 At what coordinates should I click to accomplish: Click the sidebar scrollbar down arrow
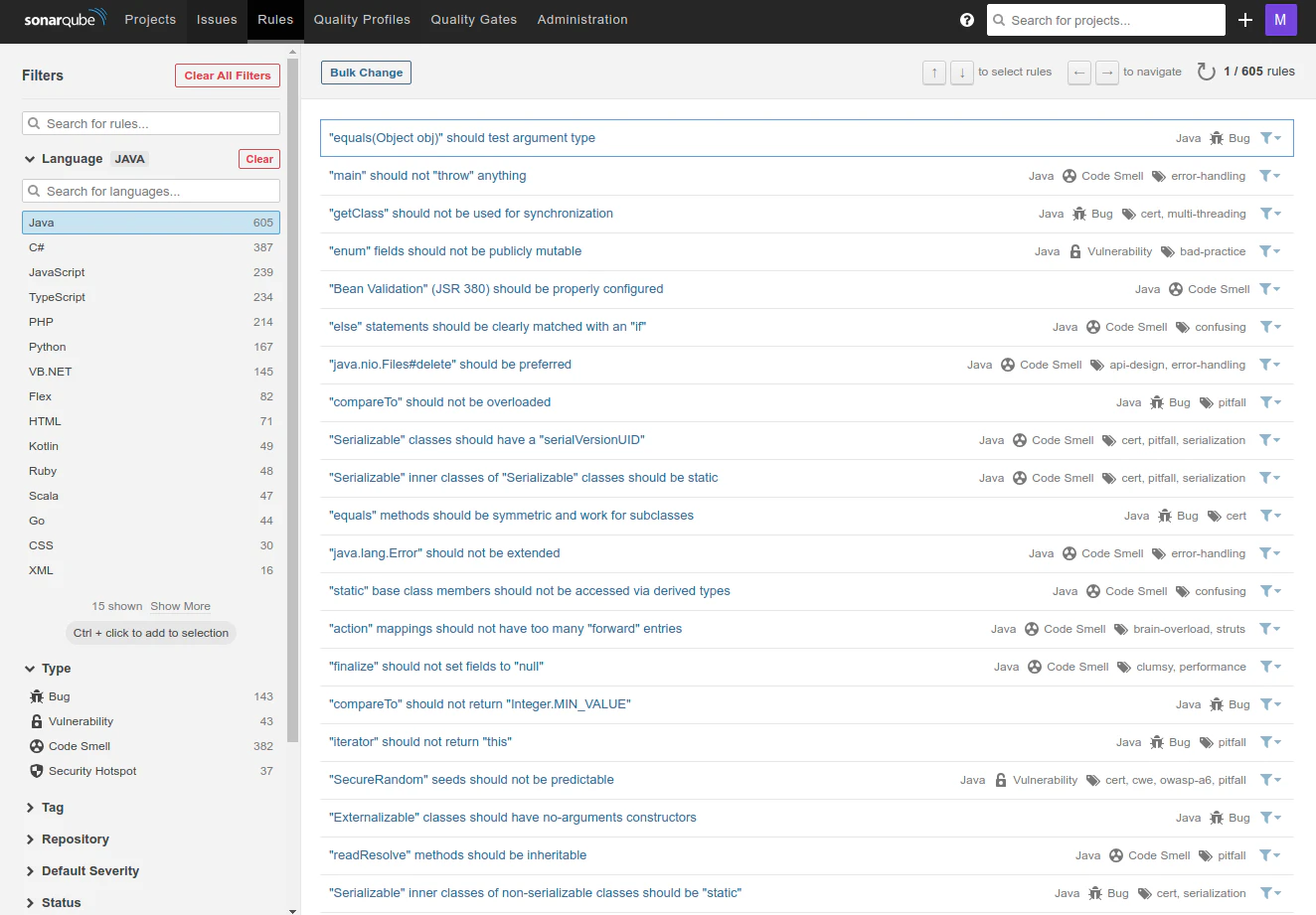pos(292,909)
